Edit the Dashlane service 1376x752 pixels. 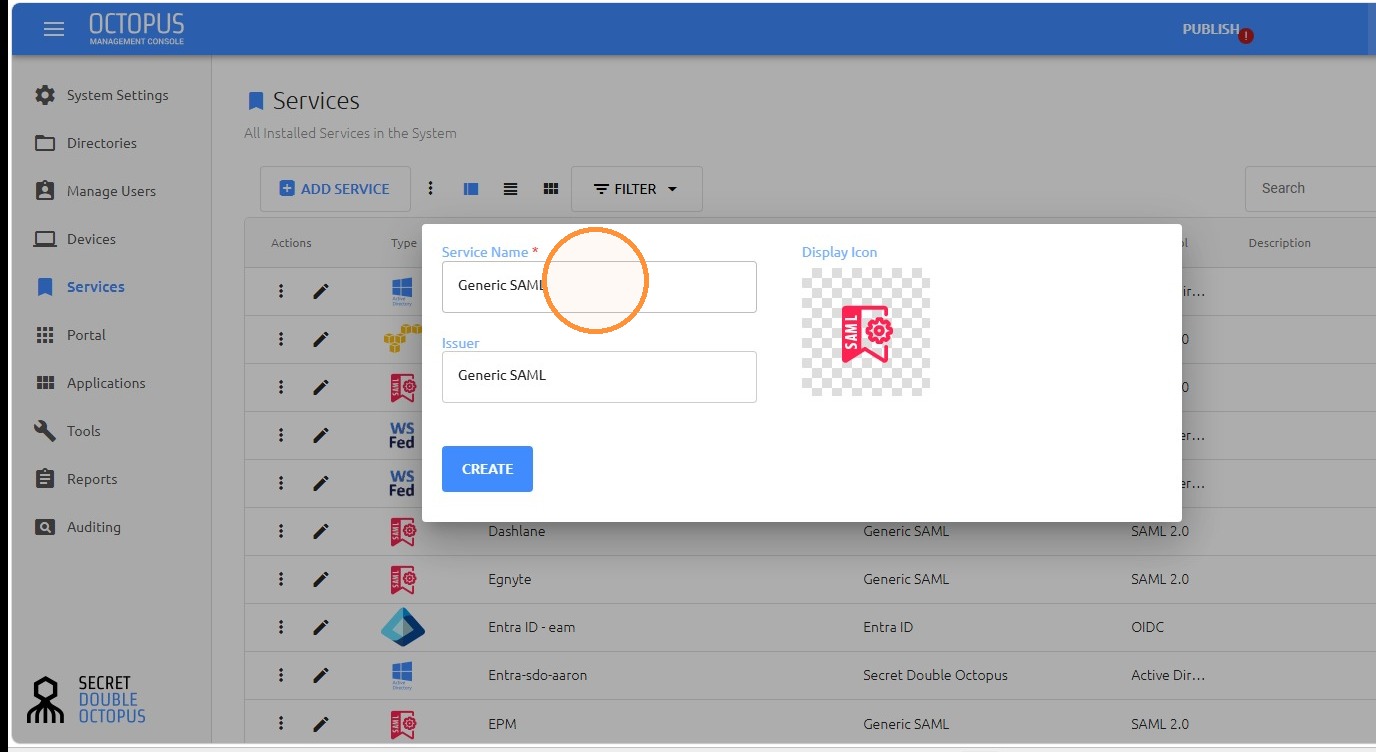[x=321, y=531]
